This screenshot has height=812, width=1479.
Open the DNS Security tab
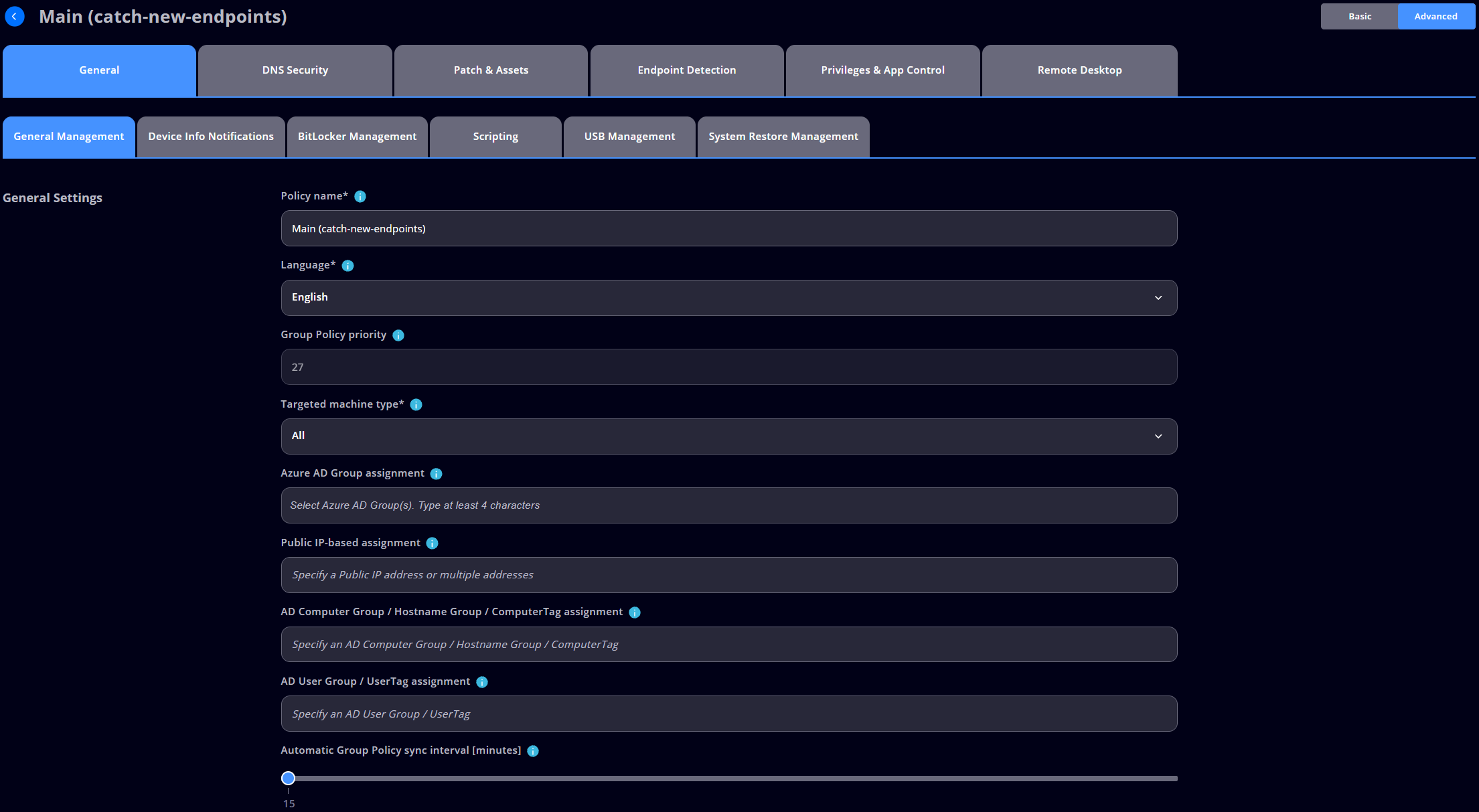click(295, 71)
